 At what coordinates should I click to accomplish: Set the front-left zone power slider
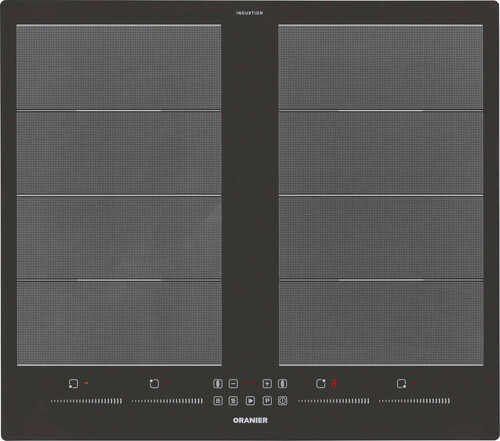click(87, 401)
